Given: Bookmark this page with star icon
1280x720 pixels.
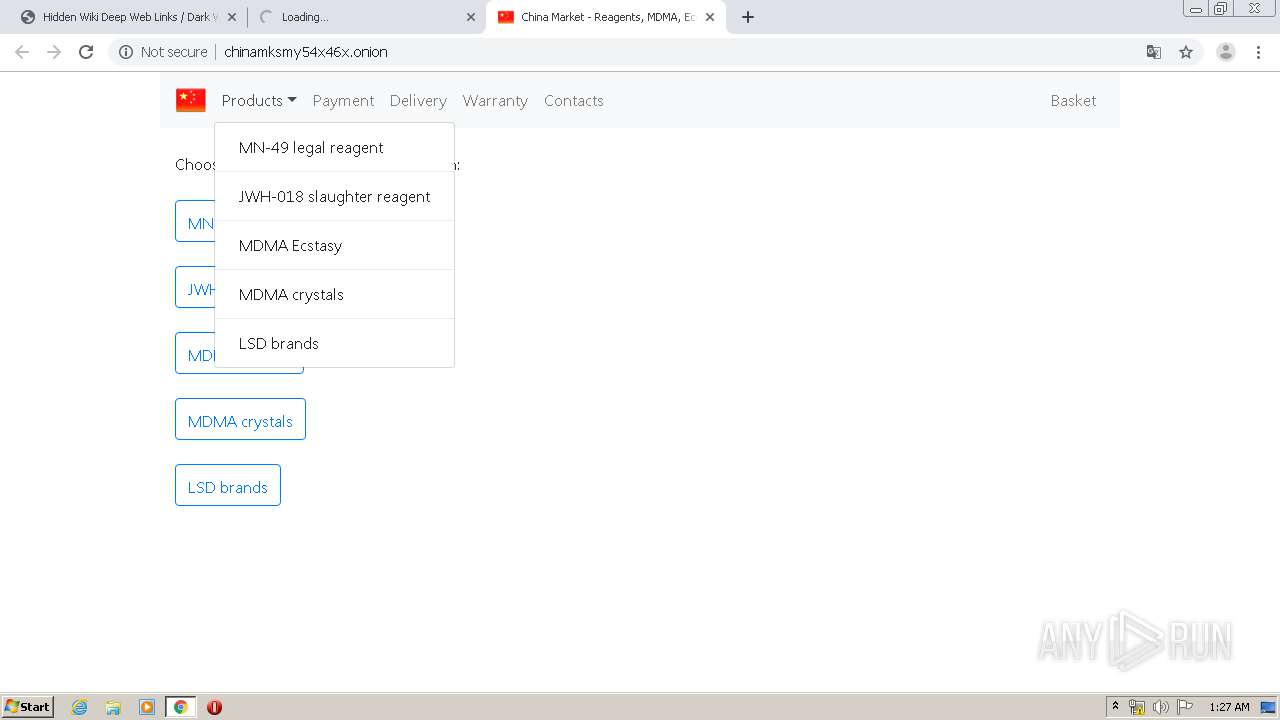Looking at the screenshot, I should click(1186, 52).
